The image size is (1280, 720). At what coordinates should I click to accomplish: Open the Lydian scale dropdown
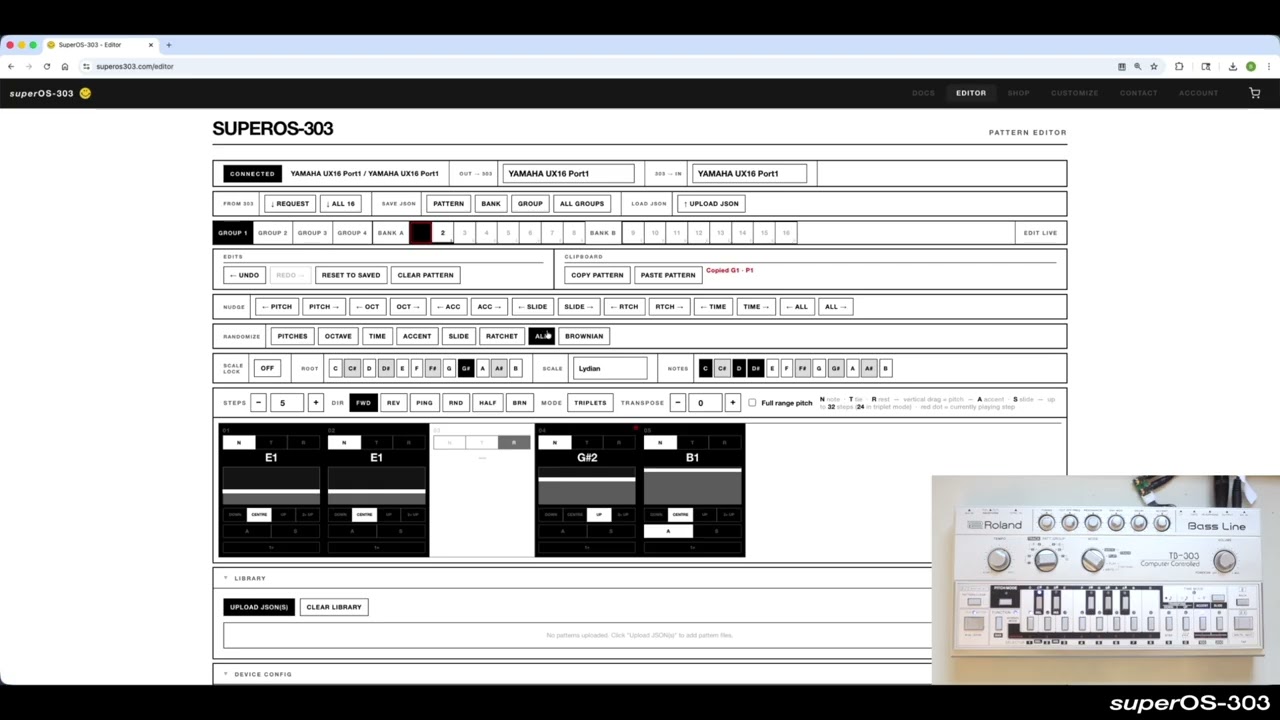click(x=609, y=368)
